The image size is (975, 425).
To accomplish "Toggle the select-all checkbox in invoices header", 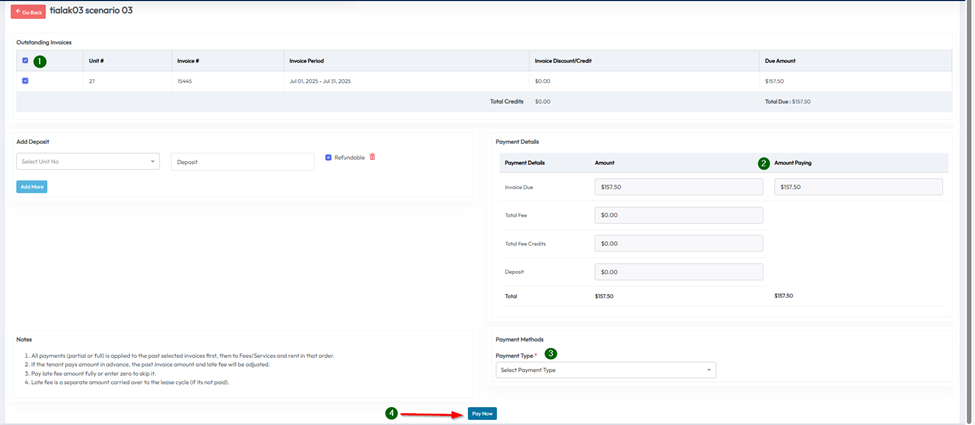I will click(26, 61).
